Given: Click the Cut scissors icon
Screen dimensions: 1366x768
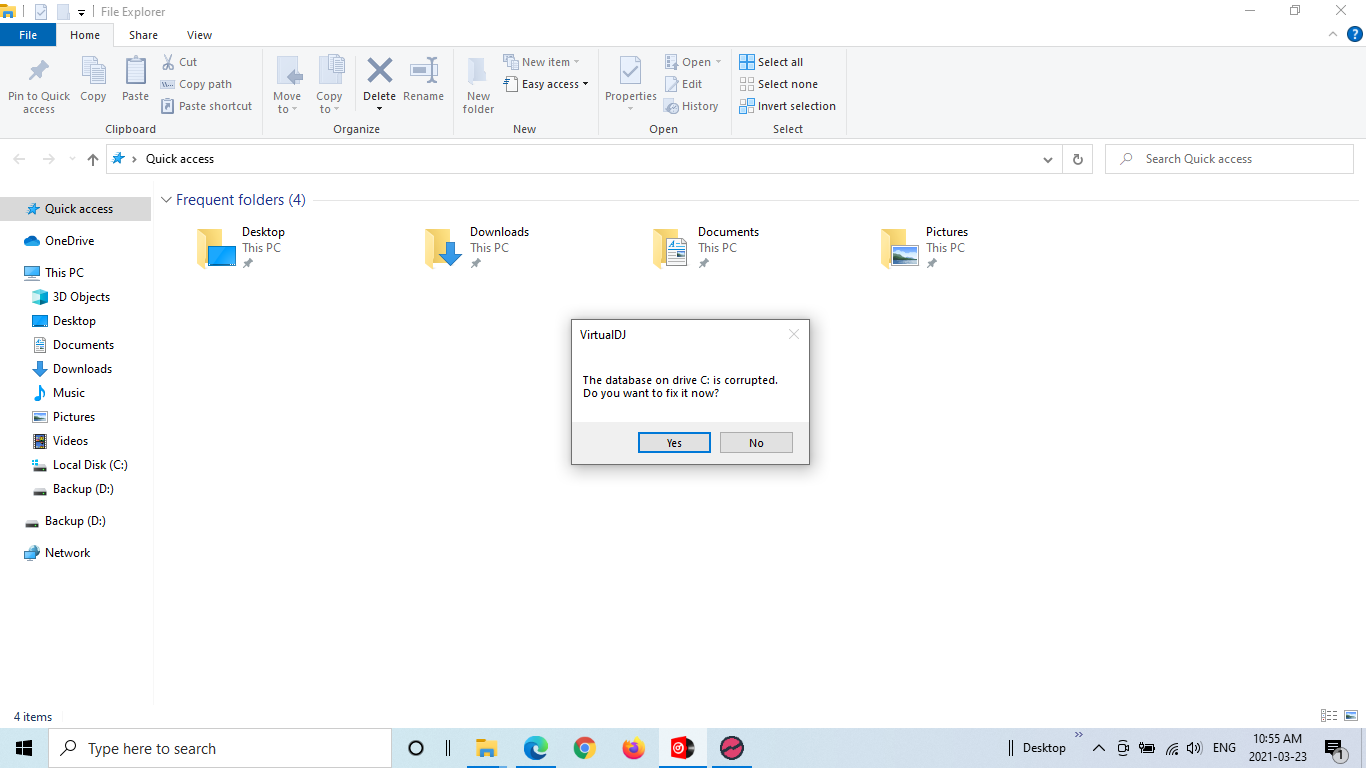Looking at the screenshot, I should coord(168,62).
